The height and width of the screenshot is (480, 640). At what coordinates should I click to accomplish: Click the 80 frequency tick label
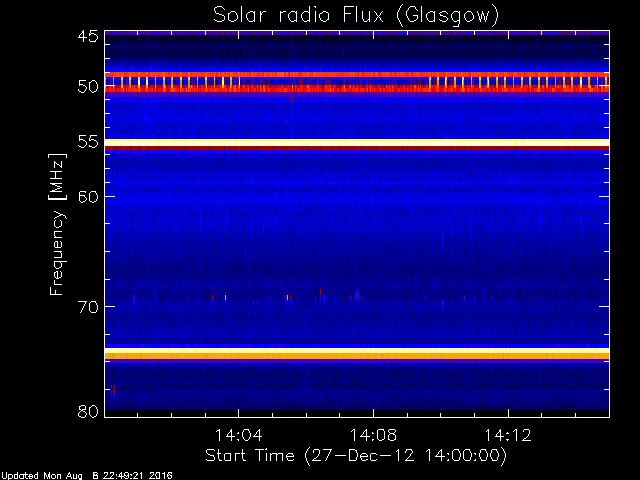88,411
